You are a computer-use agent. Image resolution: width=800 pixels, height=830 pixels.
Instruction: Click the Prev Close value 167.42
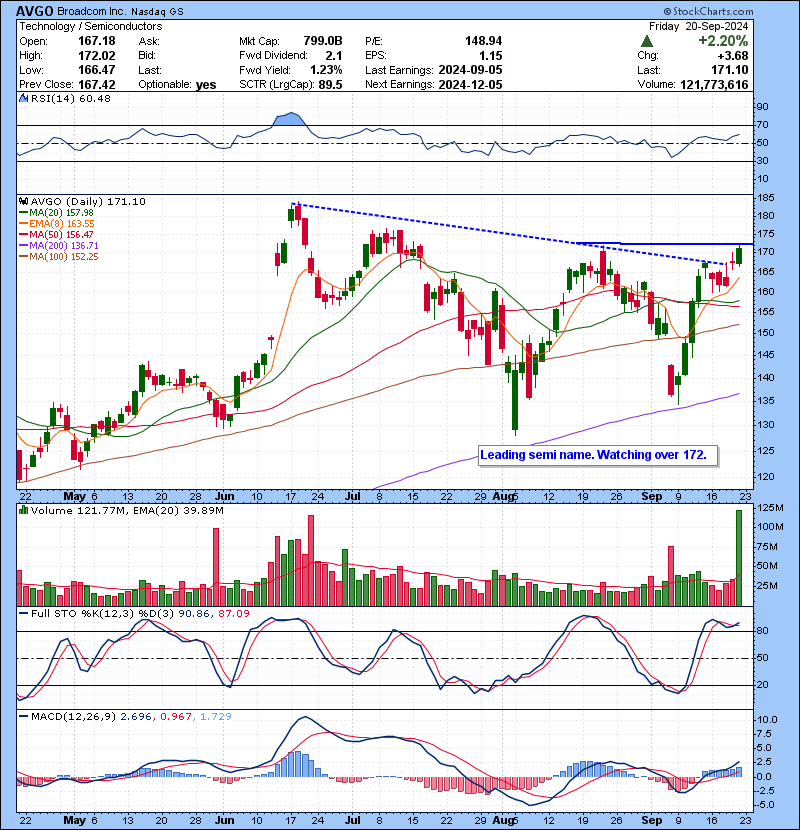point(97,85)
